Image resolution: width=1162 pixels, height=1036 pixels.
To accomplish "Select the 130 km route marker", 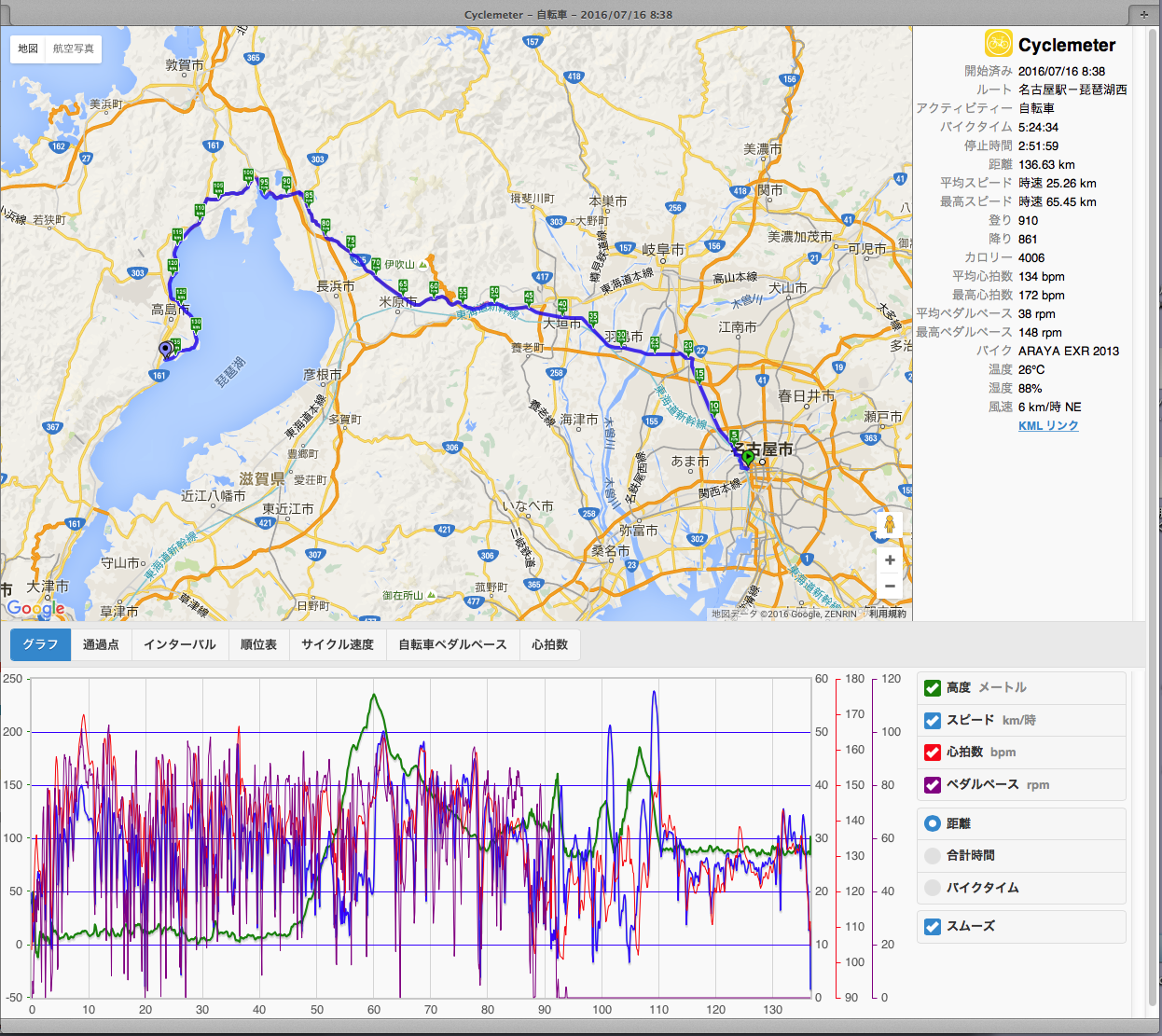I will pyautogui.click(x=196, y=325).
